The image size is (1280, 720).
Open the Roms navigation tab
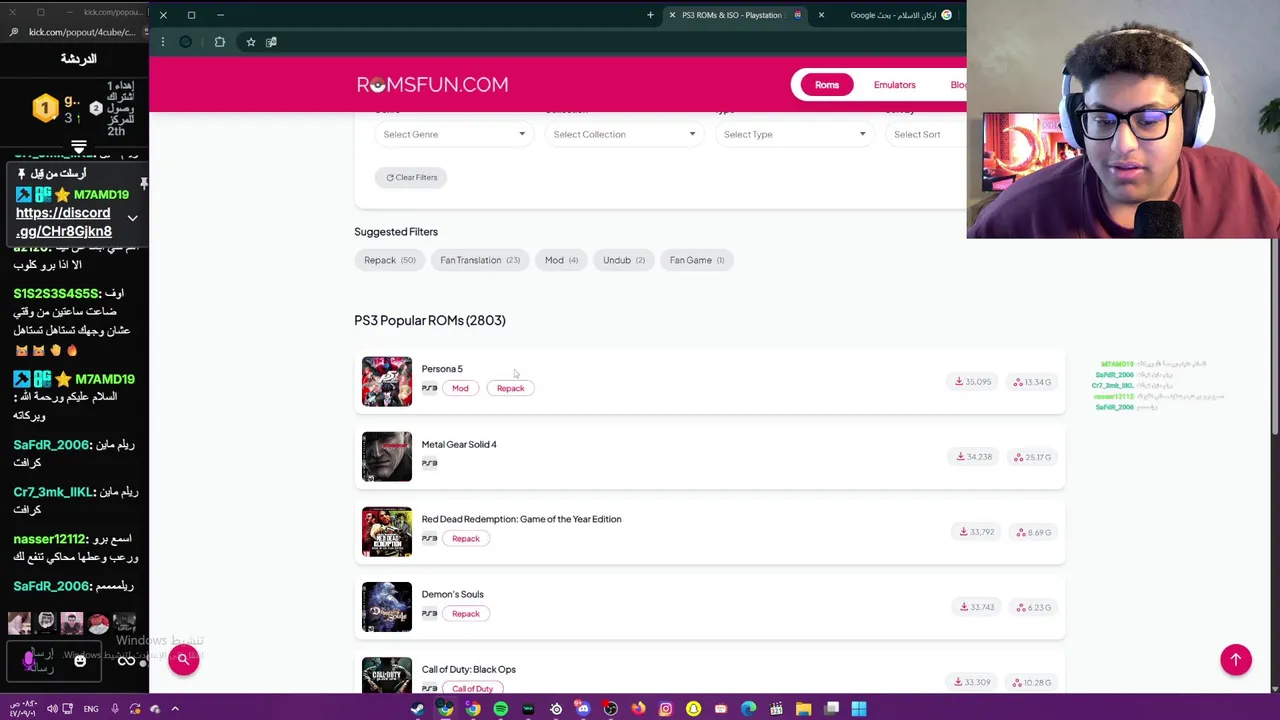826,85
